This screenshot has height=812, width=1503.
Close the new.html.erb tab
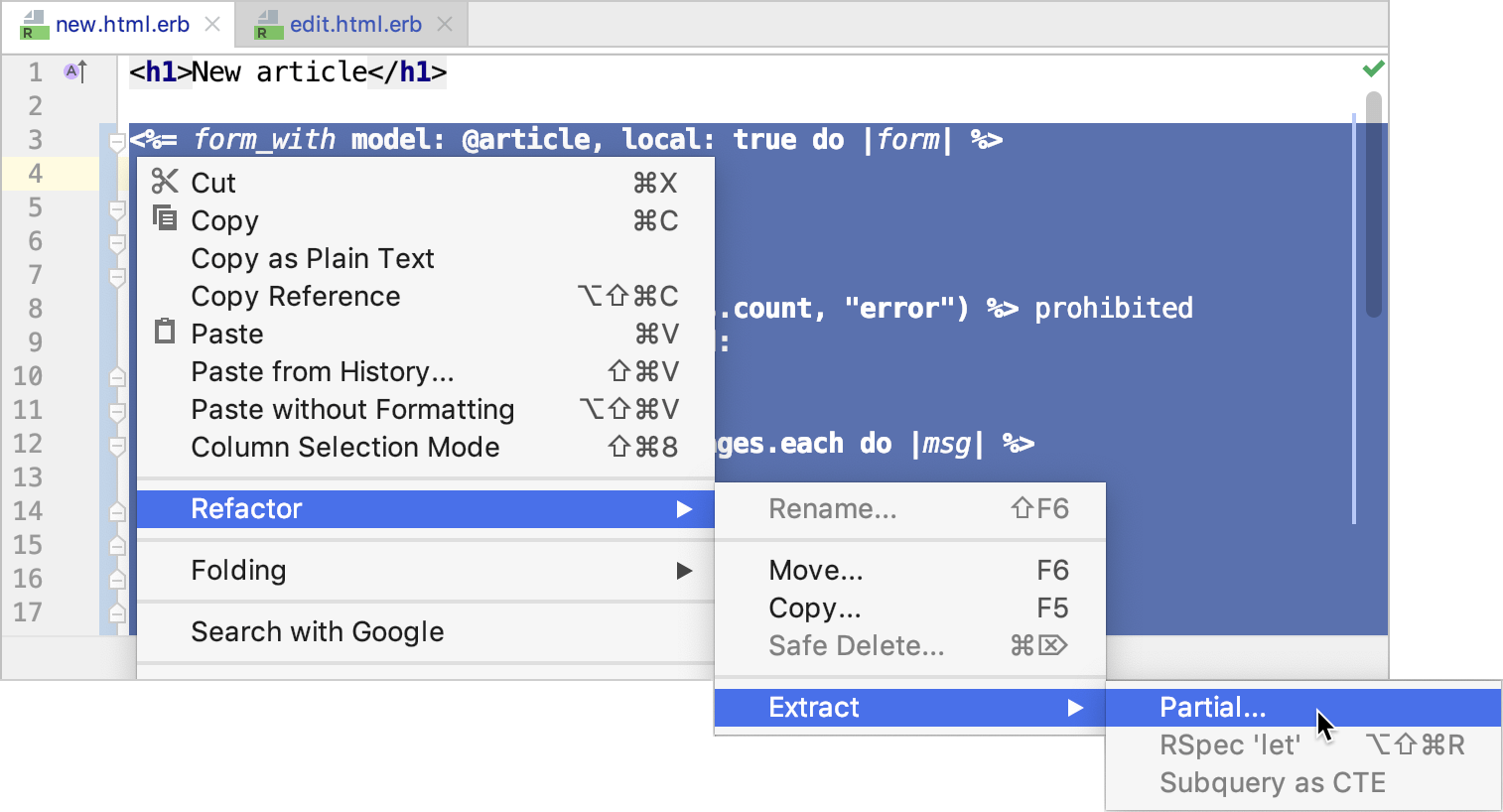coord(211,24)
